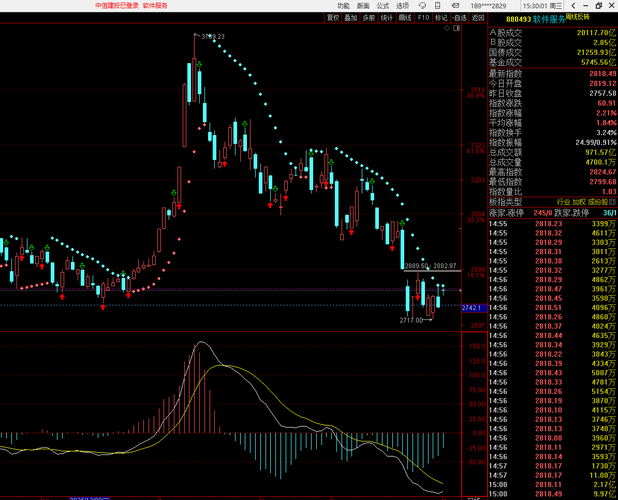Open the 选项 menu
The width and height of the screenshot is (618, 500).
(x=402, y=6)
